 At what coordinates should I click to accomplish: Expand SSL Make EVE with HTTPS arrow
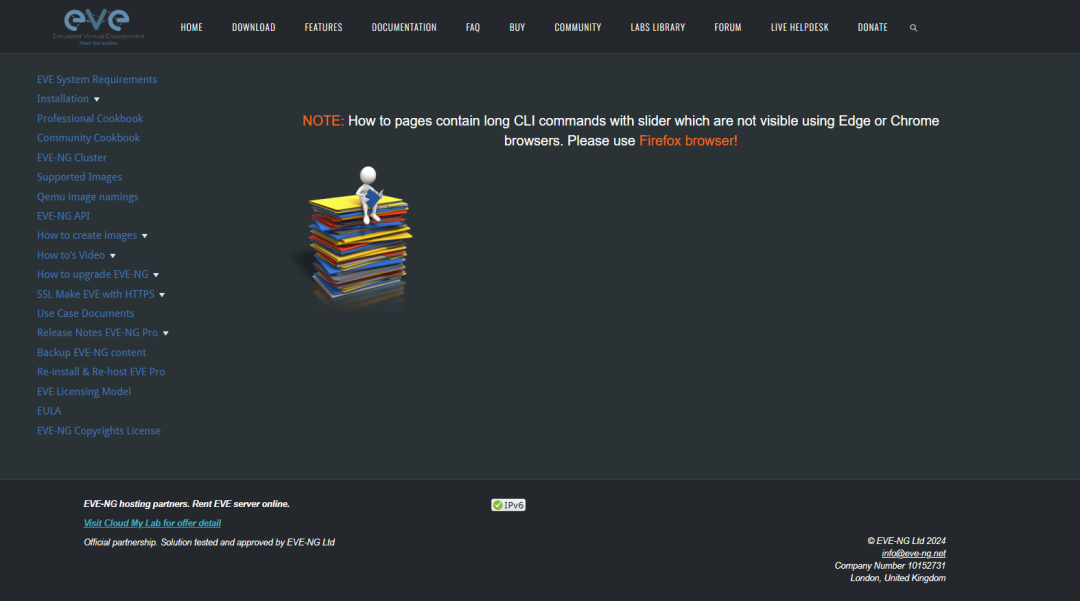(162, 295)
